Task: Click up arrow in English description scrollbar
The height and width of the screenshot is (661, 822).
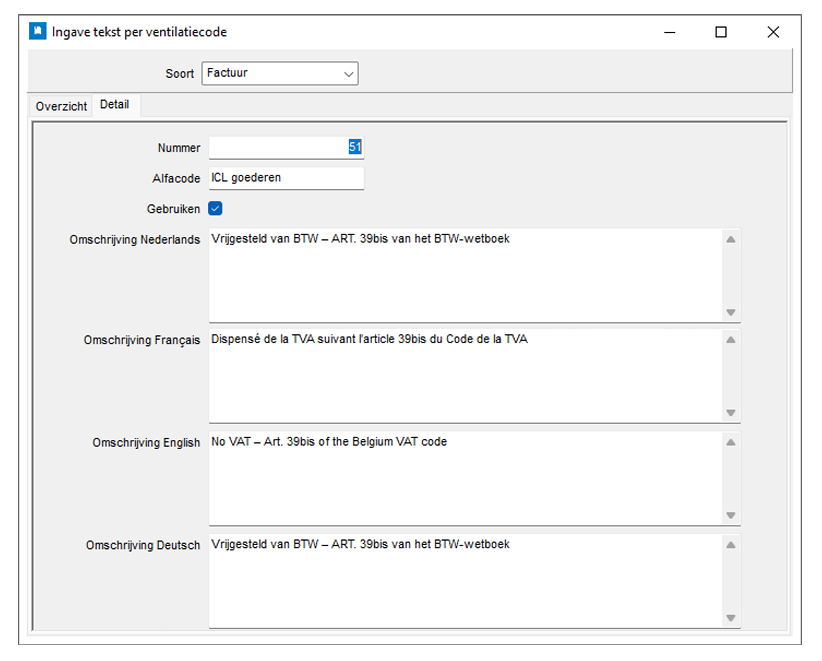Action: [731, 442]
